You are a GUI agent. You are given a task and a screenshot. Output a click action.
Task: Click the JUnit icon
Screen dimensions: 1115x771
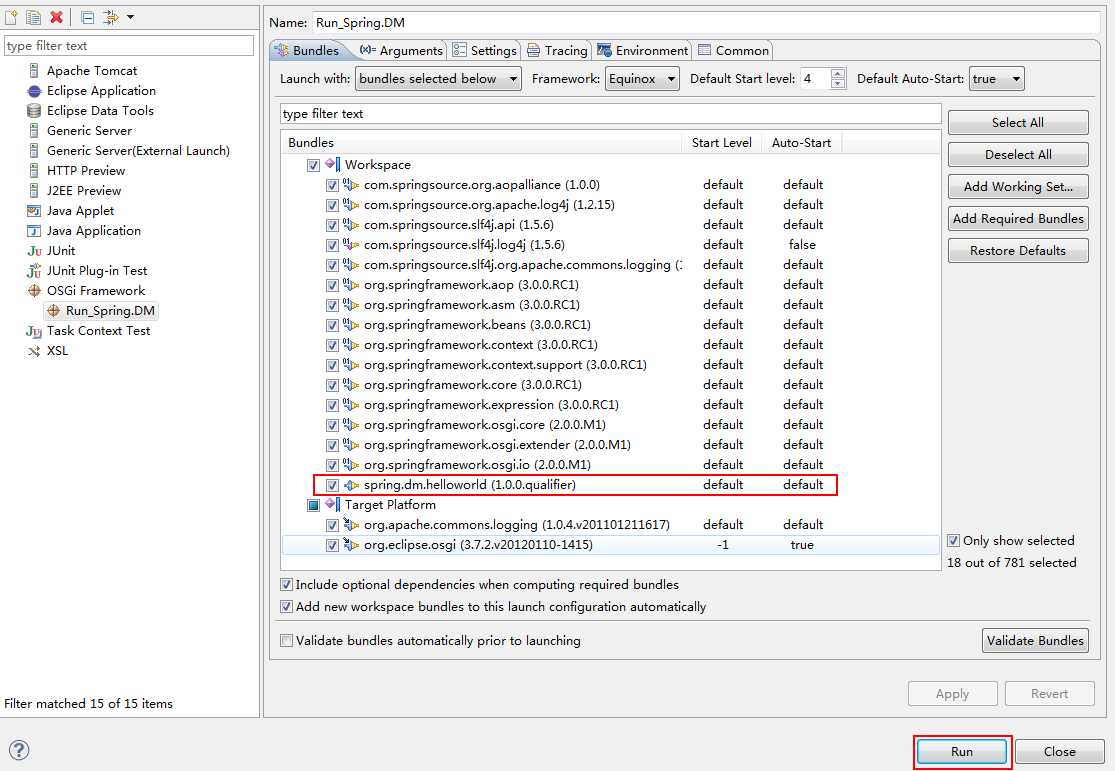33,251
